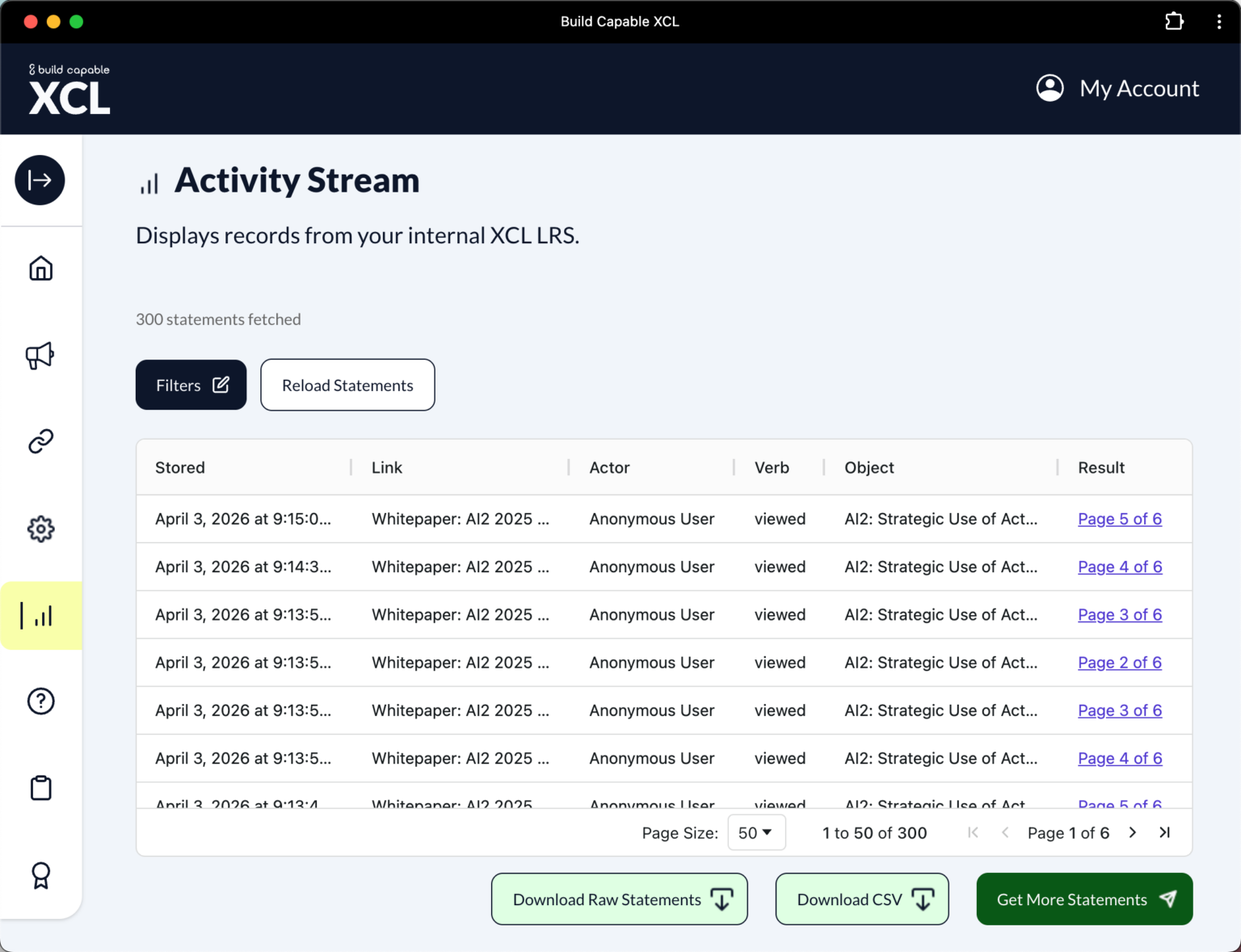The width and height of the screenshot is (1241, 952).
Task: Sort by the Link column header
Action: [x=387, y=467]
